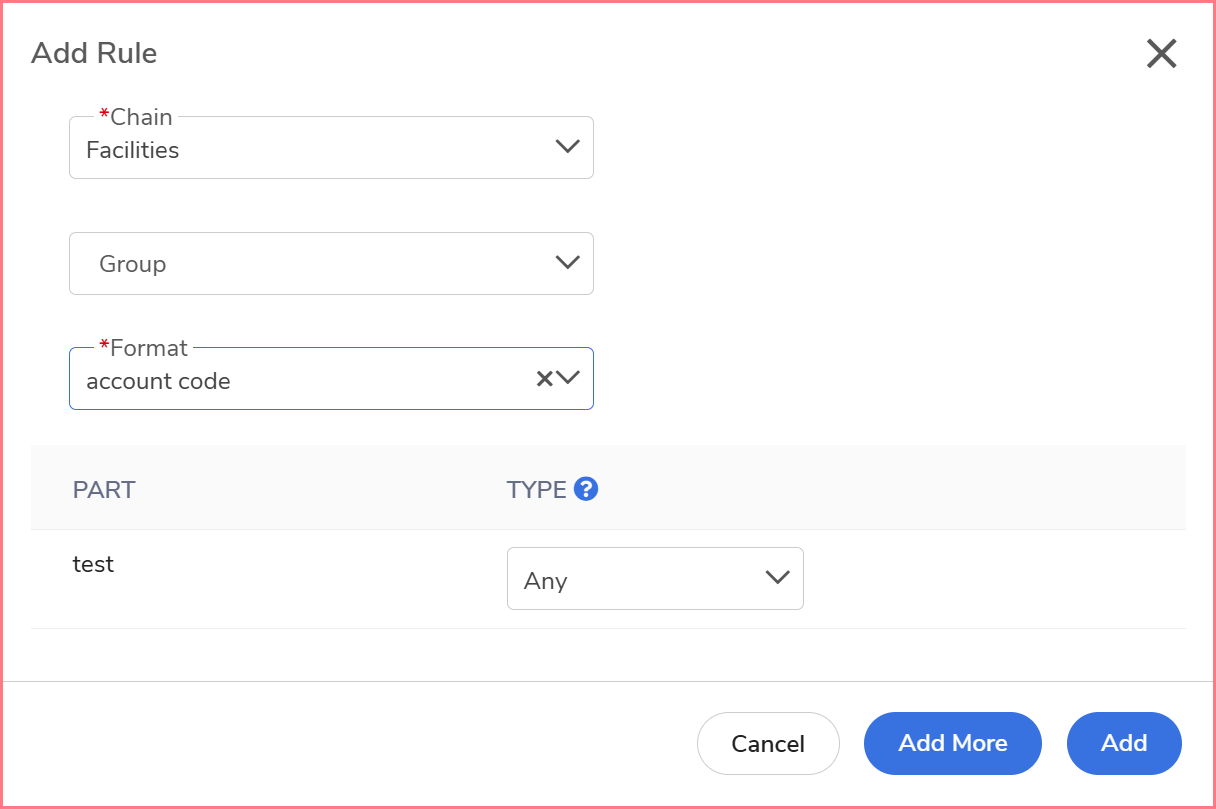Click the Chain field label
Screen dimensions: 1216x809
click(x=141, y=117)
